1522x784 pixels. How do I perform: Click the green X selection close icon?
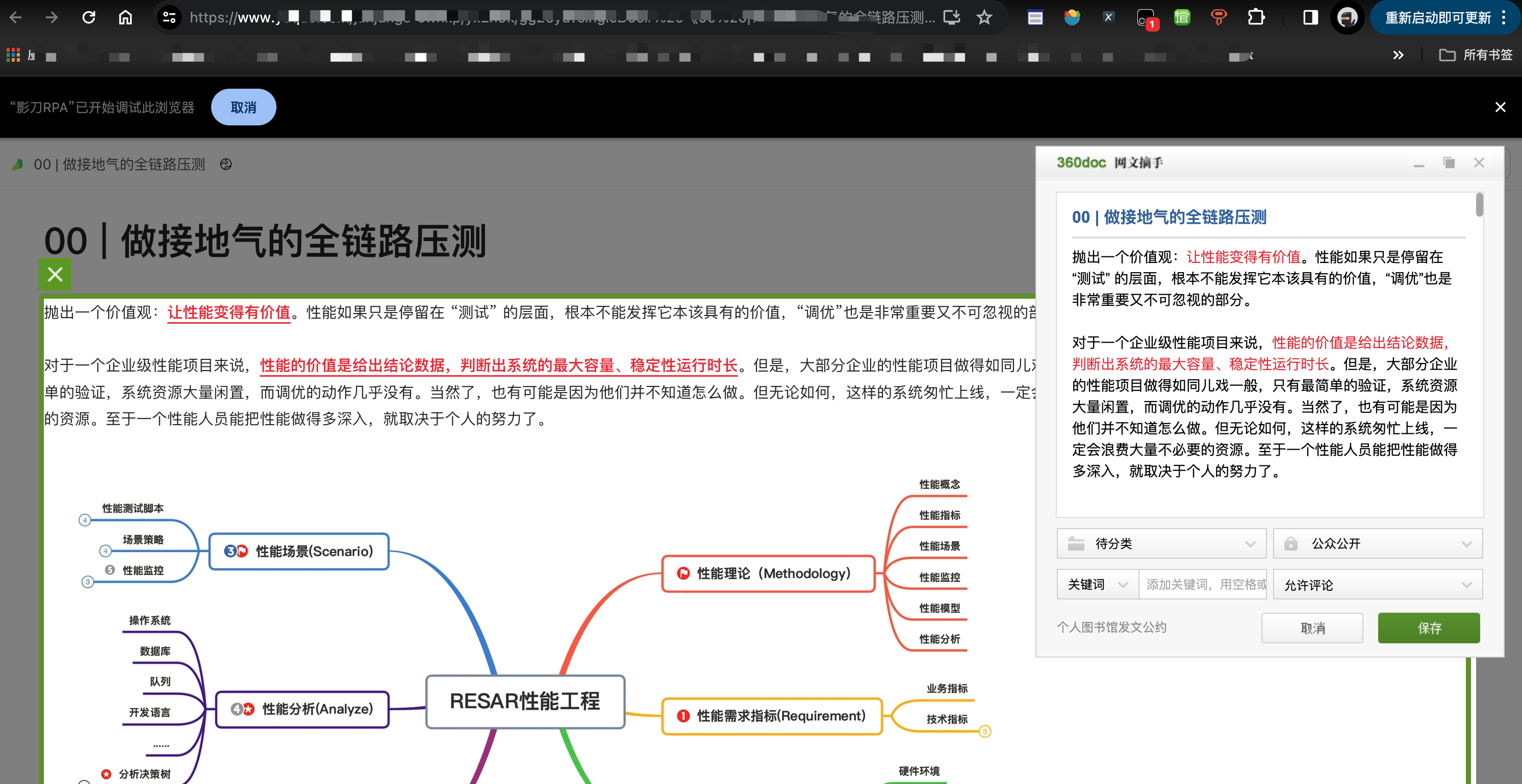(x=55, y=275)
